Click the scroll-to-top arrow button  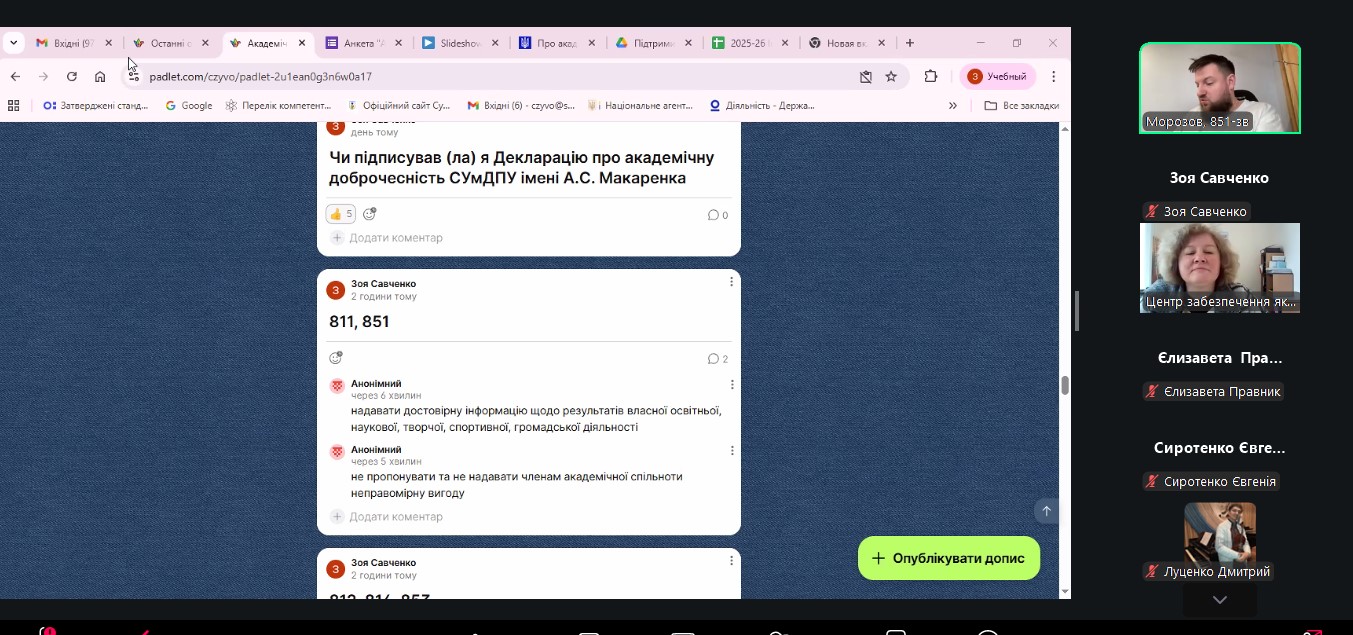[x=1046, y=511]
